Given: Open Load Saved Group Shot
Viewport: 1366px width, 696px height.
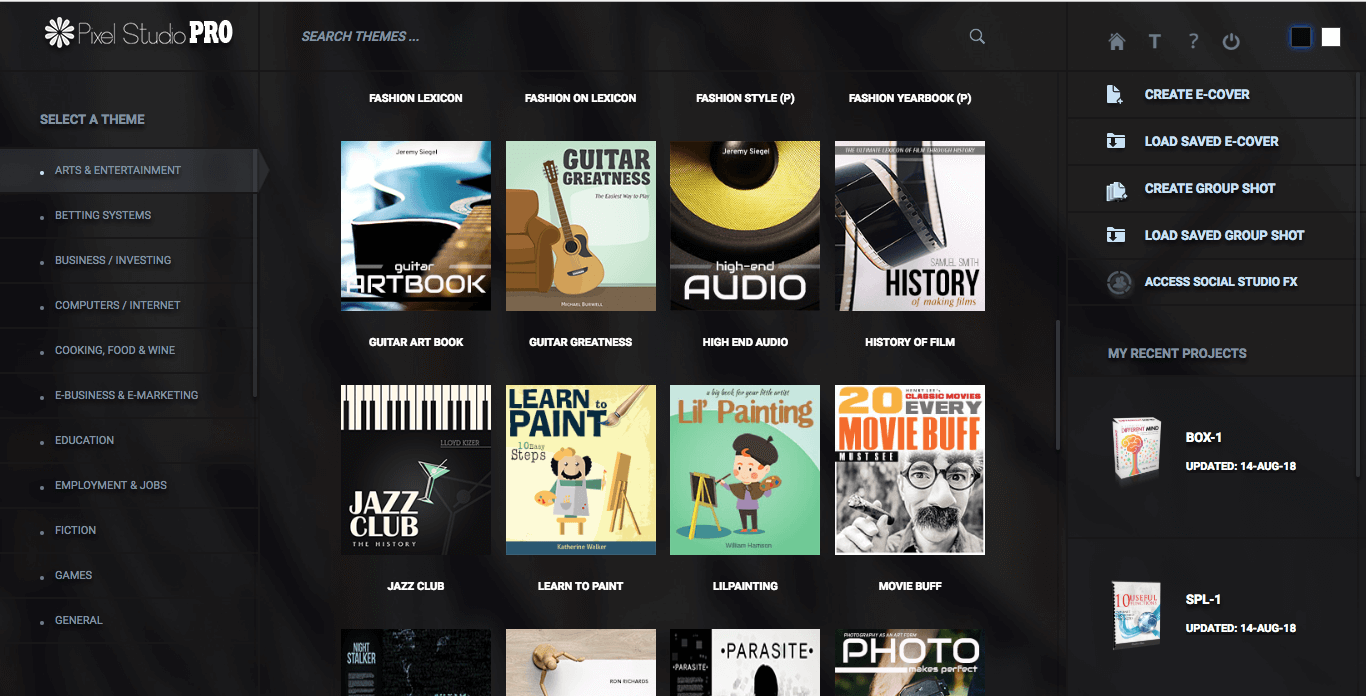Looking at the screenshot, I should coord(1224,235).
